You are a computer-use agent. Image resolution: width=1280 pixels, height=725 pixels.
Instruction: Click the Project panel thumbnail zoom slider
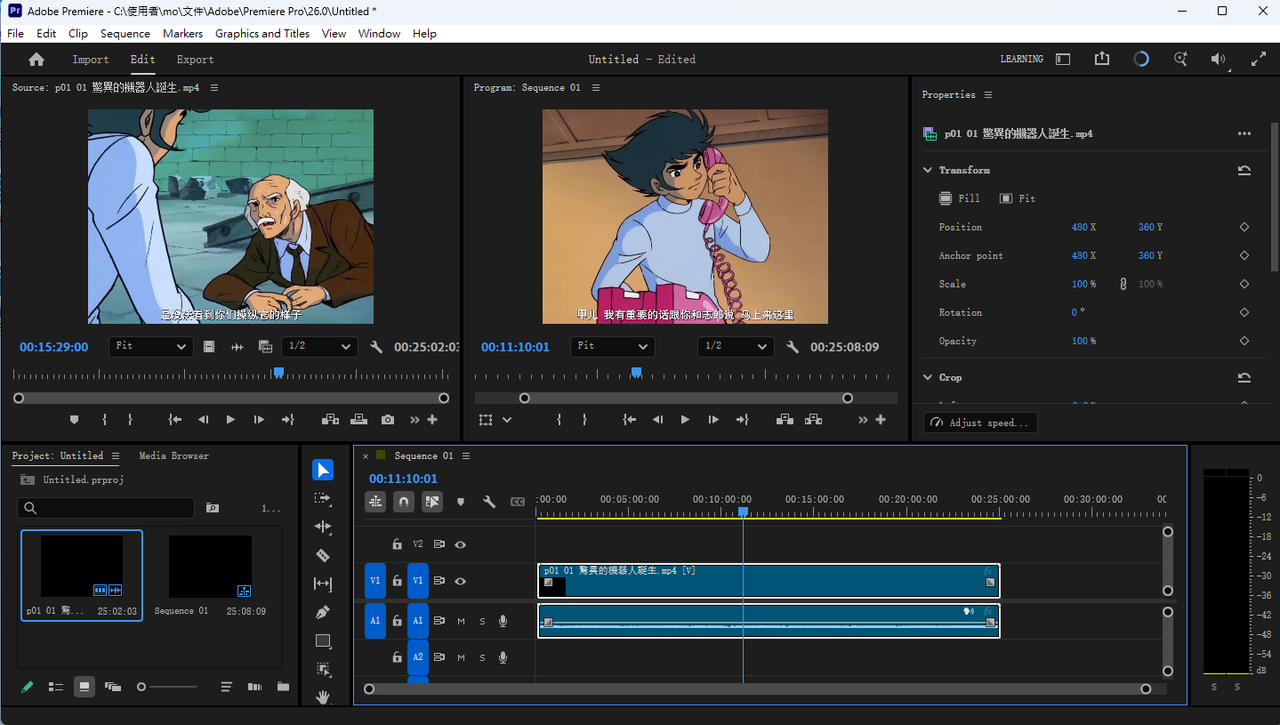tap(168, 687)
